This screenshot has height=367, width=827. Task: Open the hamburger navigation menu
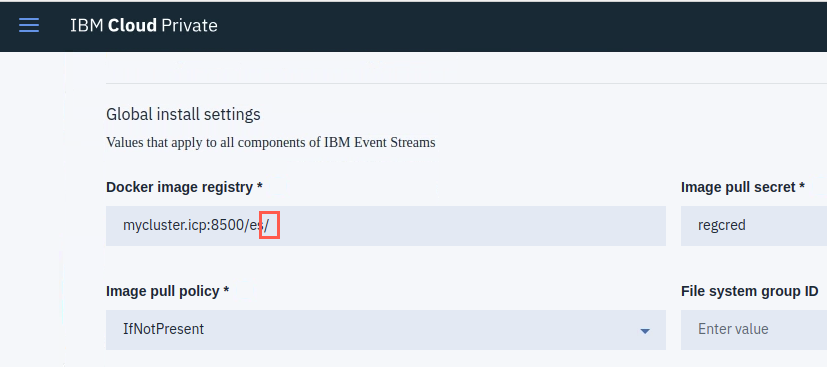click(29, 25)
